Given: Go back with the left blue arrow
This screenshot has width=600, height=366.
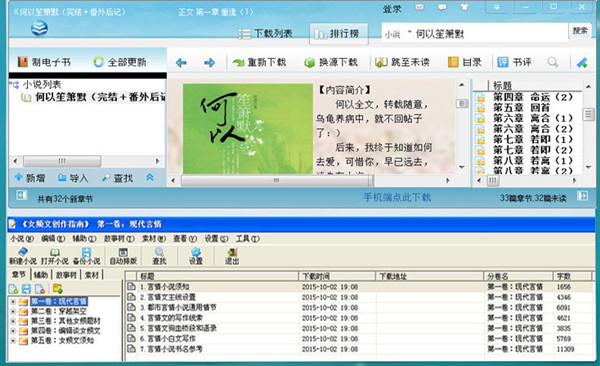Looking at the screenshot, I should [x=181, y=62].
